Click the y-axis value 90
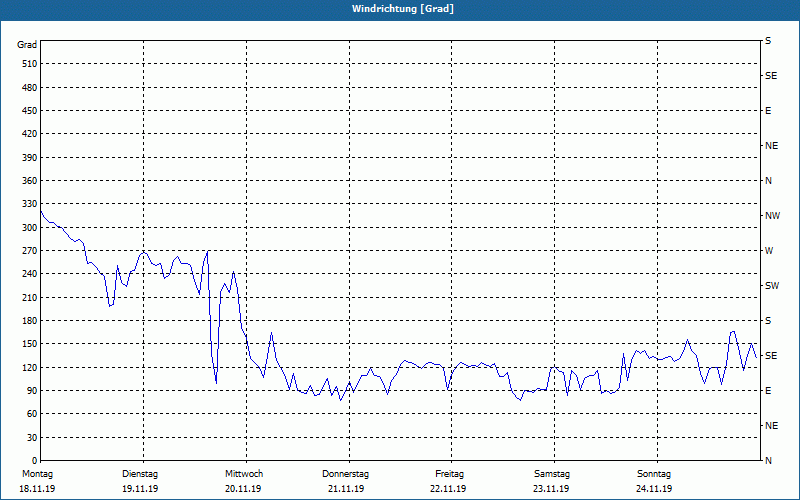Image resolution: width=800 pixels, height=500 pixels. pos(32,391)
